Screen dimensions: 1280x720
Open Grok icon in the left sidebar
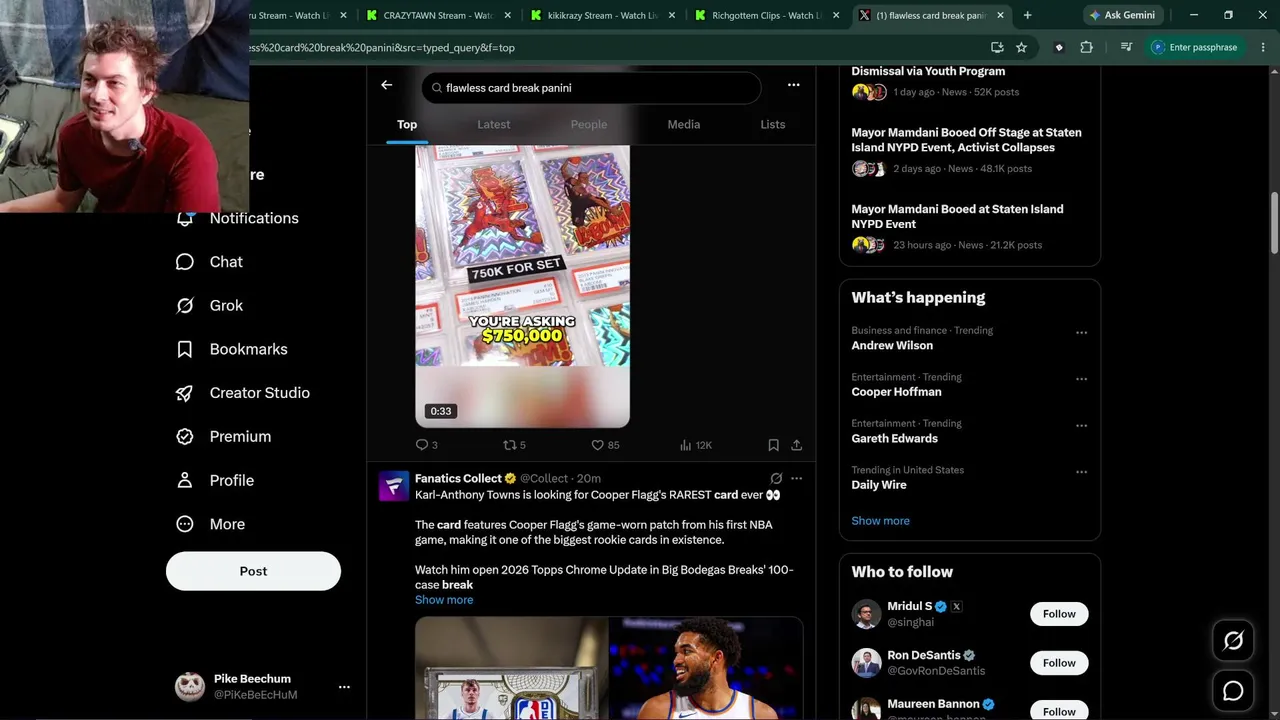click(x=185, y=306)
